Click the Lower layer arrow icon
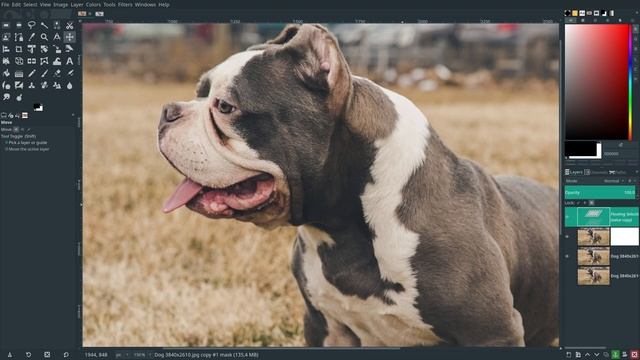 [x=597, y=355]
